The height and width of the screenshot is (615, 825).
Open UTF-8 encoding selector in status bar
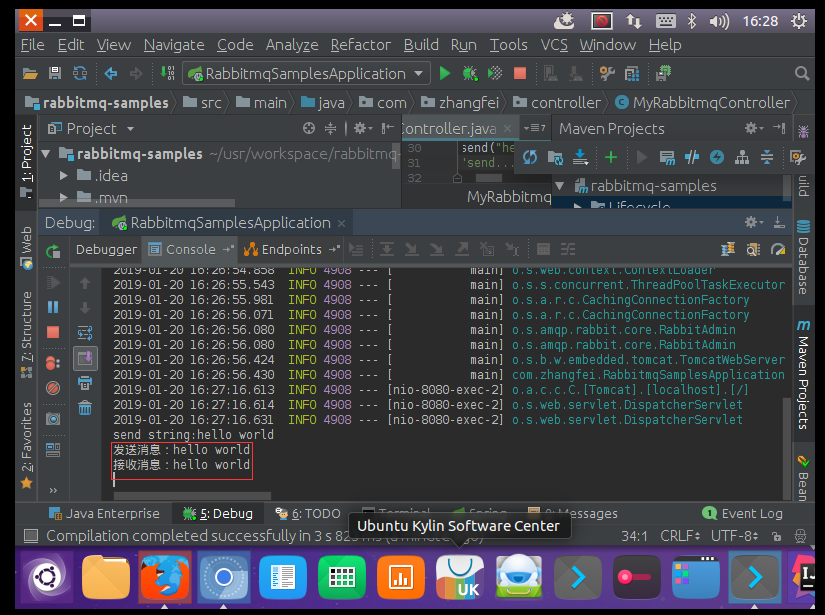tap(735, 536)
